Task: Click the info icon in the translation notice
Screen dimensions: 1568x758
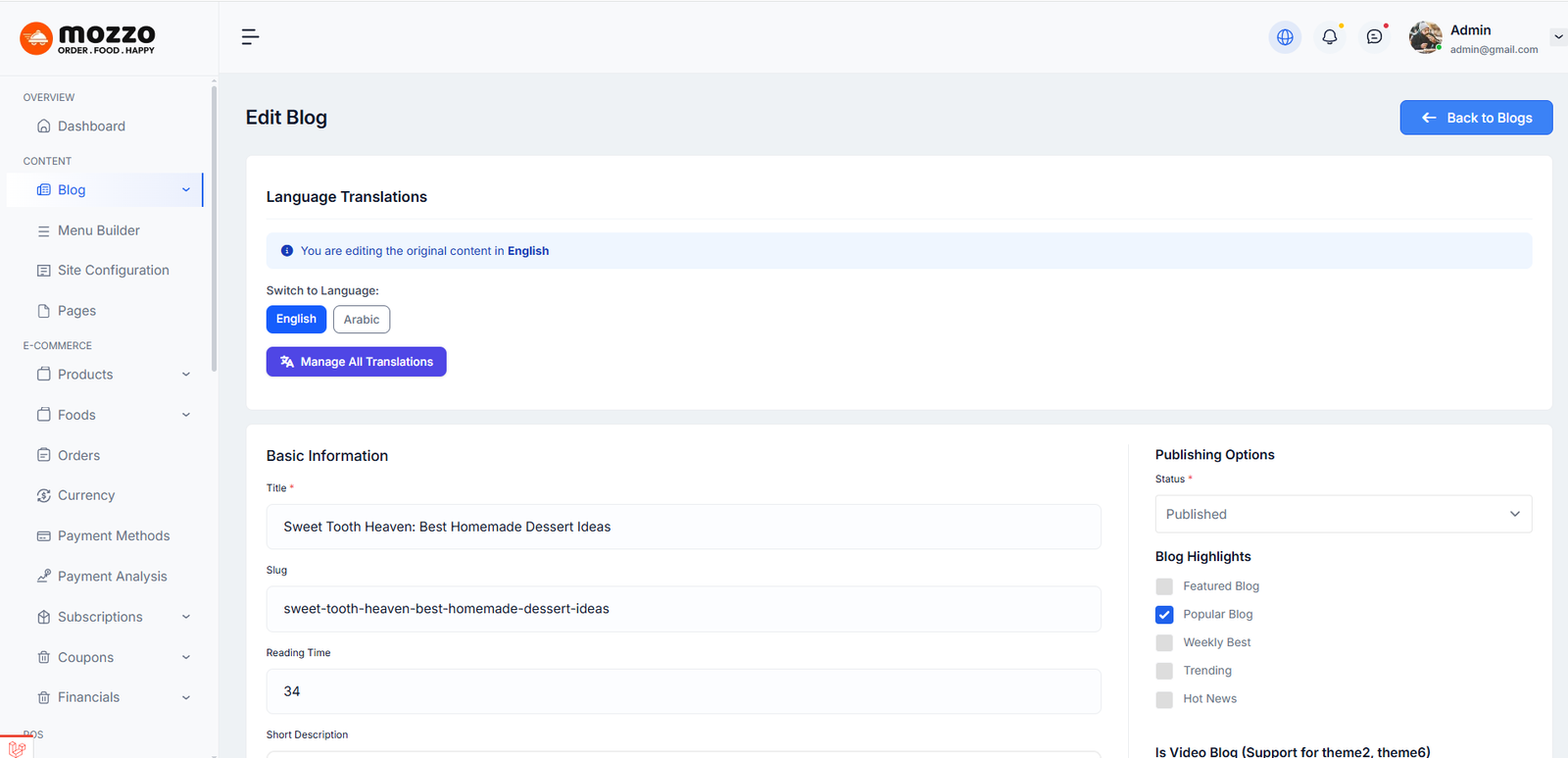Action: tap(287, 251)
